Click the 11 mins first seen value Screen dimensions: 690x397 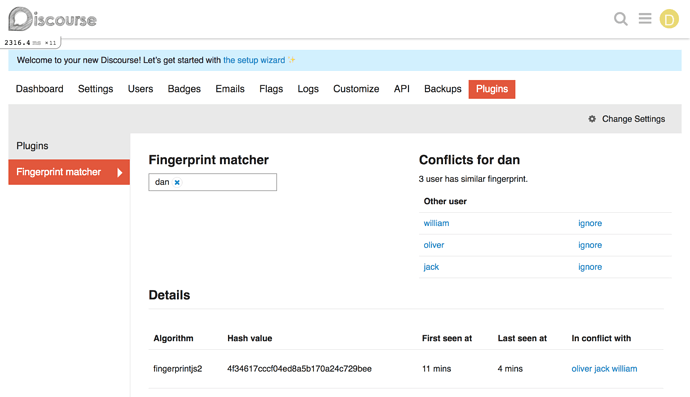(436, 369)
